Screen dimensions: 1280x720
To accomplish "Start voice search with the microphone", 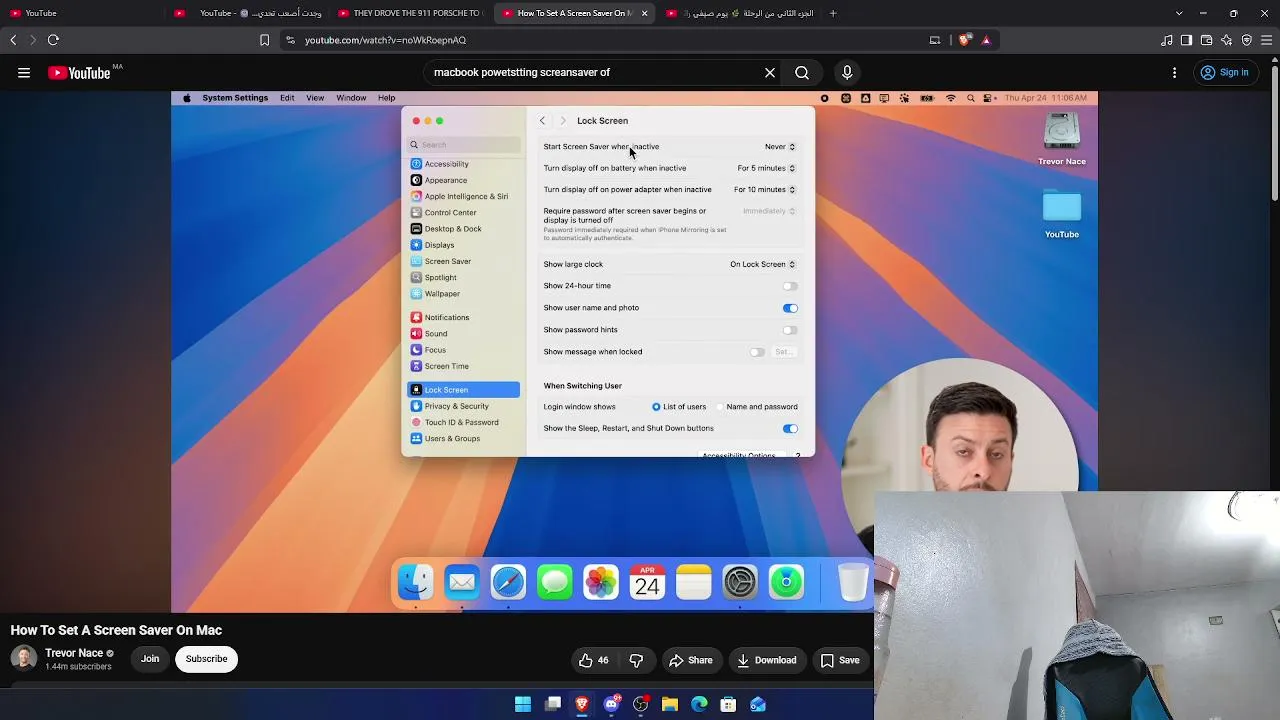I will pyautogui.click(x=847, y=72).
